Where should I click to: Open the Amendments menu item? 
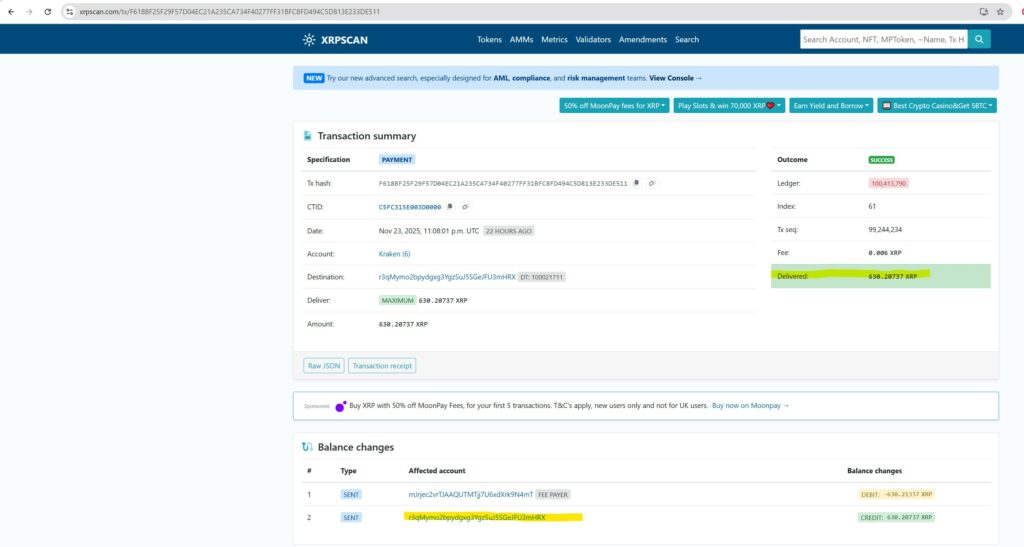642,40
